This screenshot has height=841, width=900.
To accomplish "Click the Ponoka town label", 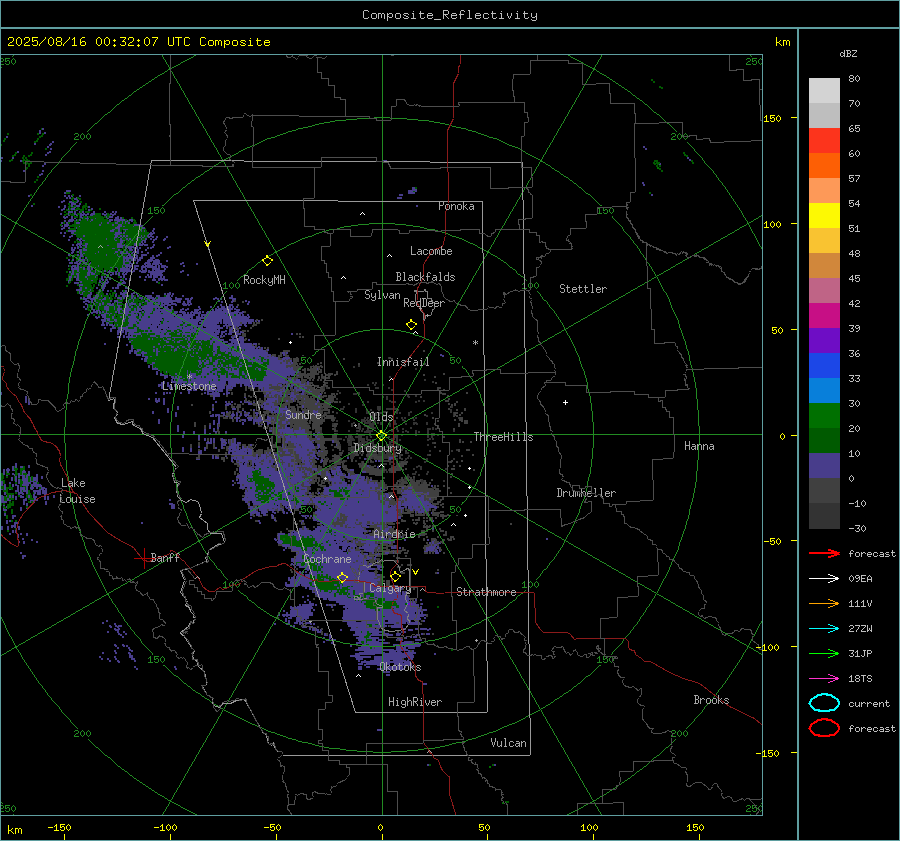I will point(456,206).
